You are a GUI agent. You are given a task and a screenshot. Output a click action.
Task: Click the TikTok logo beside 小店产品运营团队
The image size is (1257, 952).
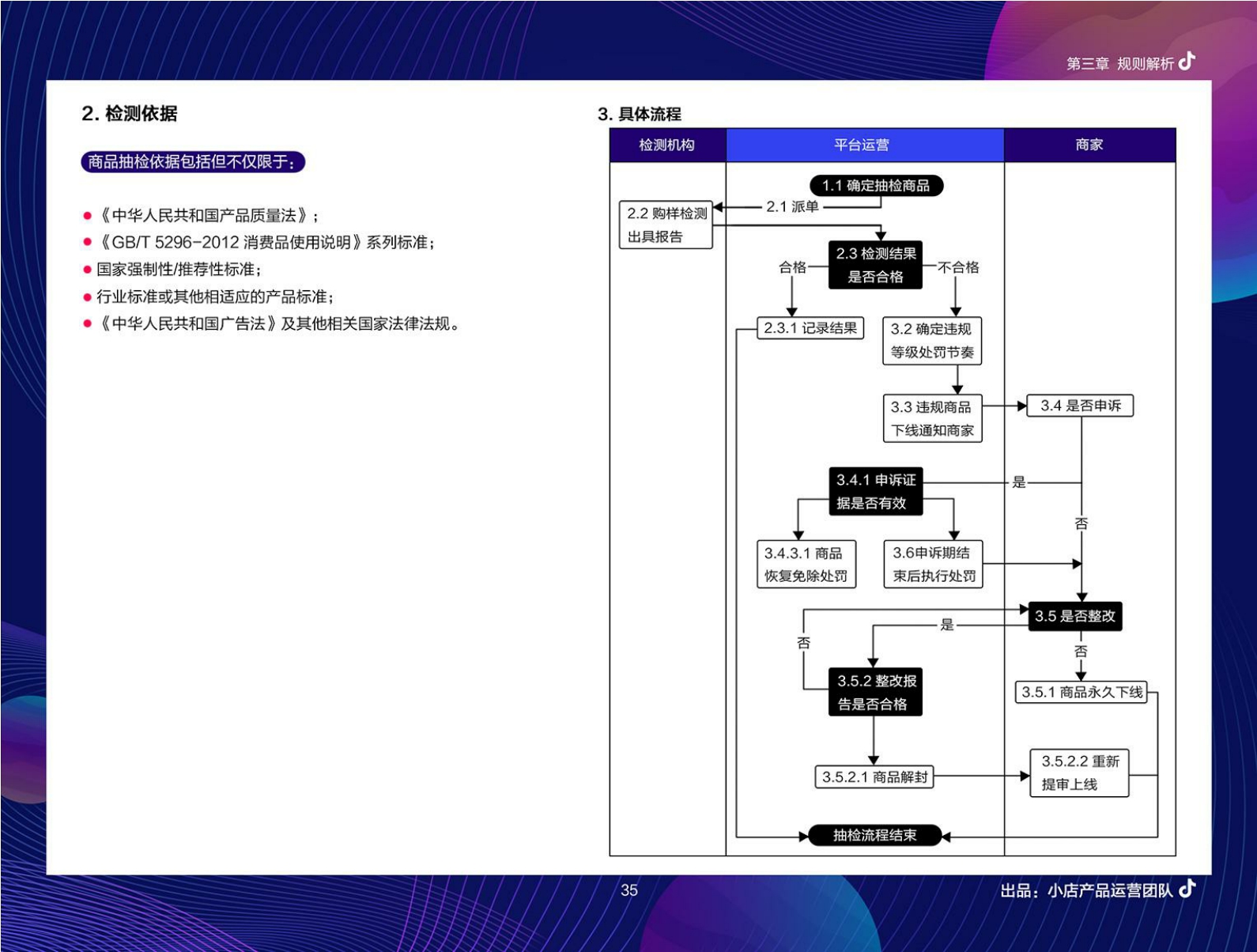[1187, 889]
